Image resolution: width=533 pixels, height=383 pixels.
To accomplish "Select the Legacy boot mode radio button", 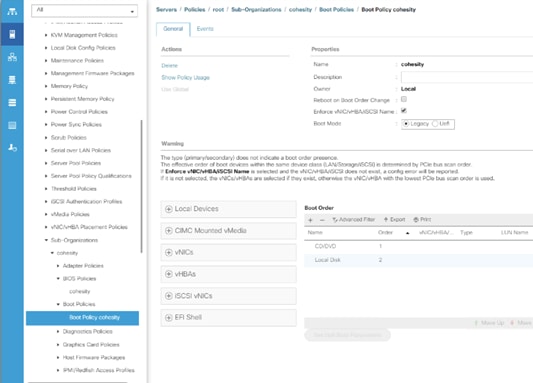I will pyautogui.click(x=406, y=124).
